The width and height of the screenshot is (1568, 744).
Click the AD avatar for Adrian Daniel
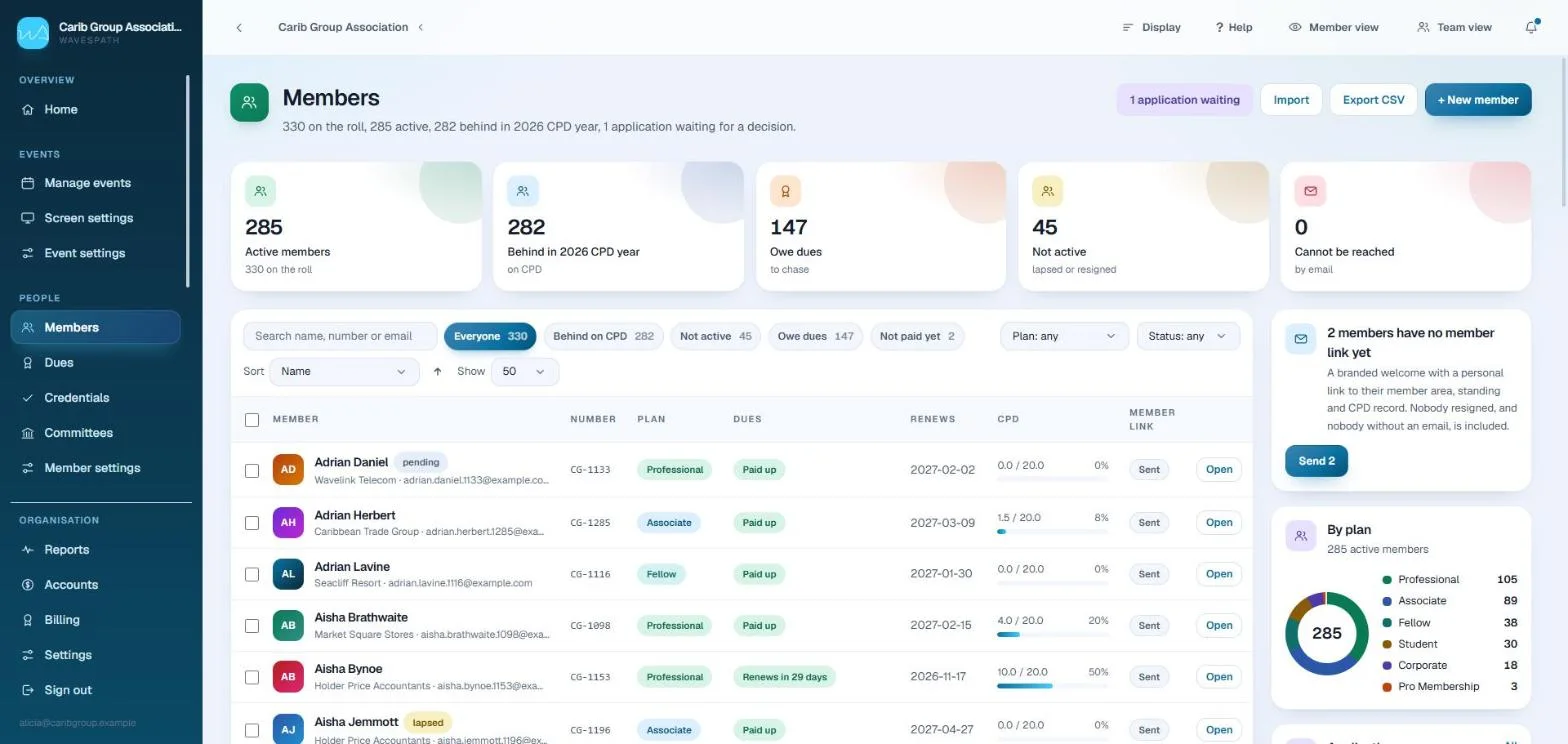[288, 469]
